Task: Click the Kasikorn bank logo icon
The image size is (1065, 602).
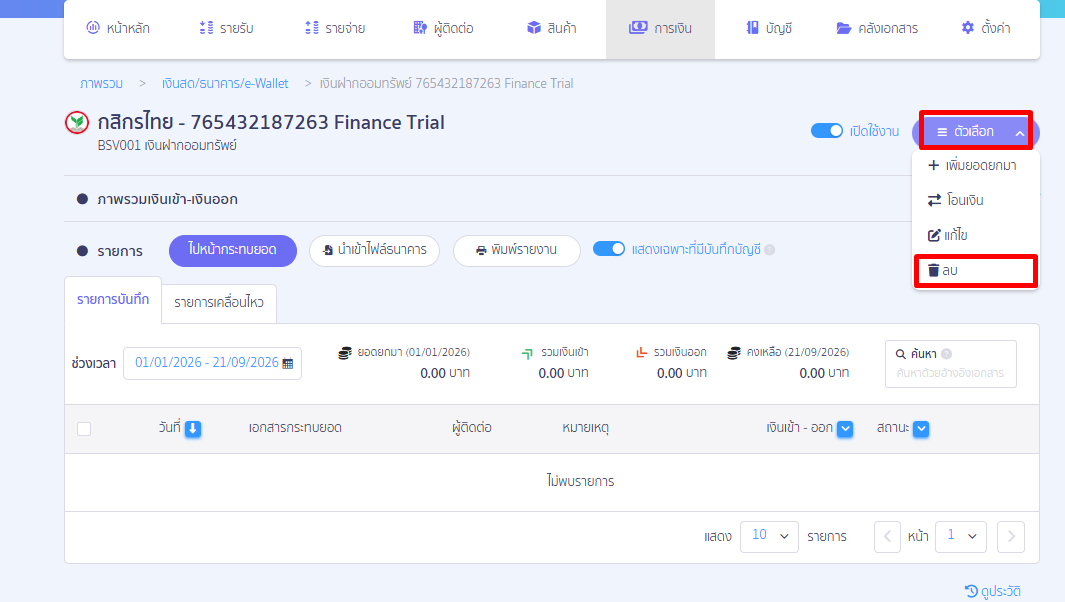Action: (77, 123)
